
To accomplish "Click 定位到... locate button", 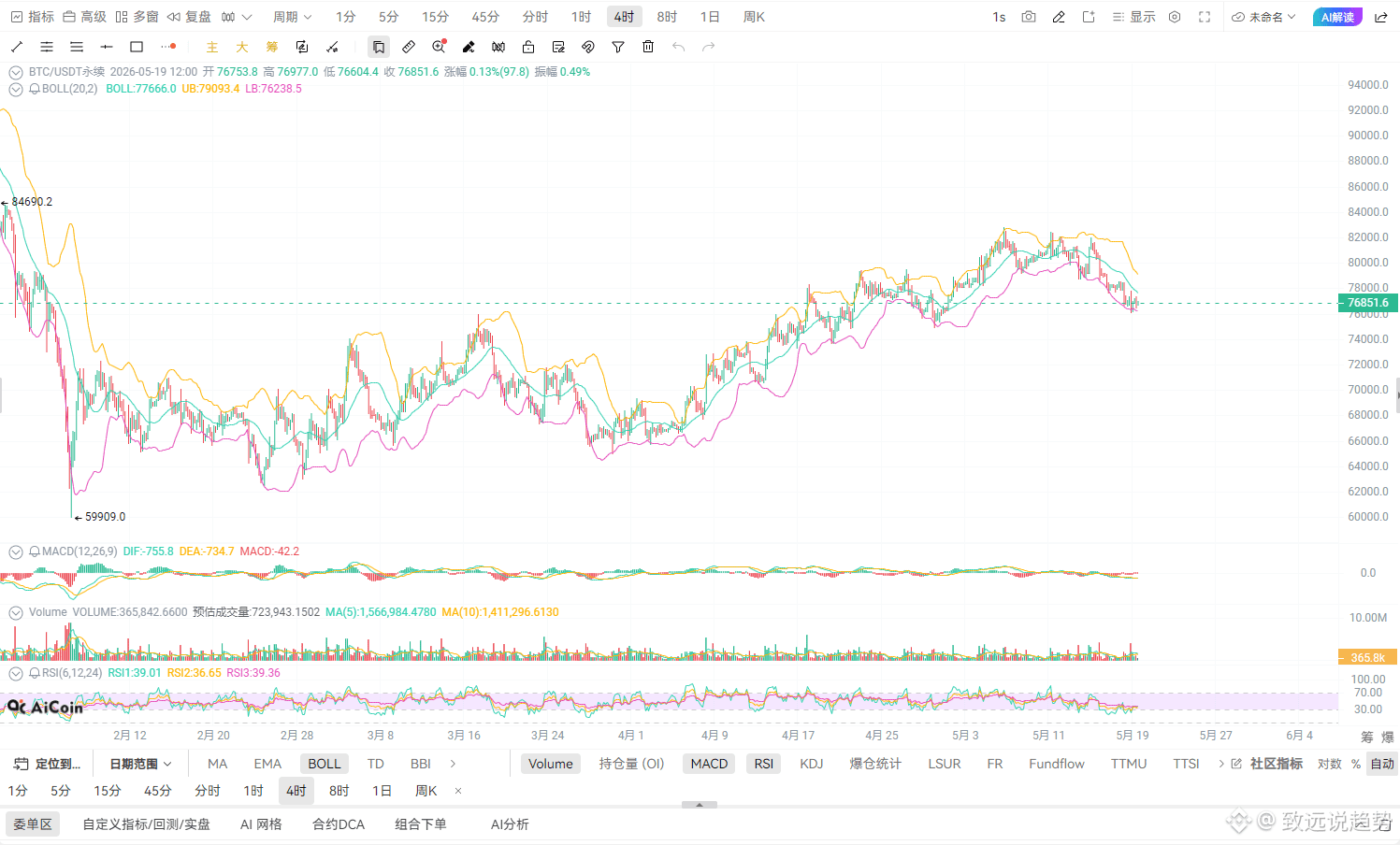I will click(49, 764).
